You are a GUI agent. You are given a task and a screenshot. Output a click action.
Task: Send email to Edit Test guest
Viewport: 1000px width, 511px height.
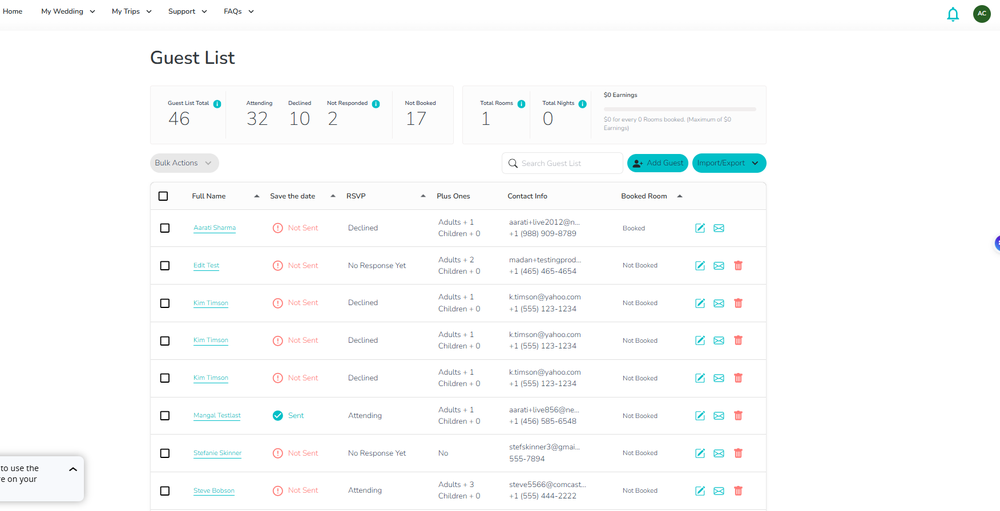[x=719, y=265]
